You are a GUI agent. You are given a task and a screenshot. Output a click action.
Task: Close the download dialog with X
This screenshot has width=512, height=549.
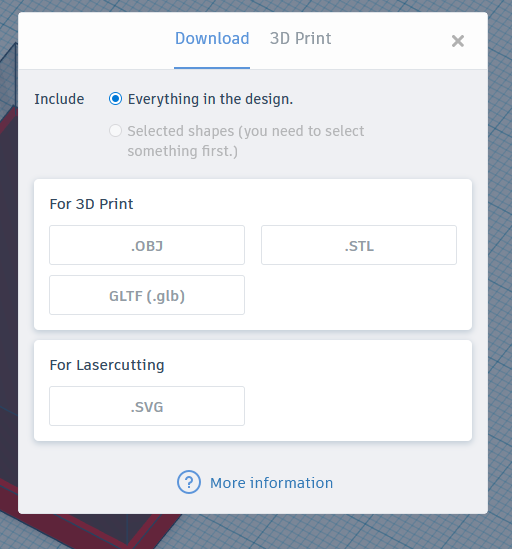[458, 41]
